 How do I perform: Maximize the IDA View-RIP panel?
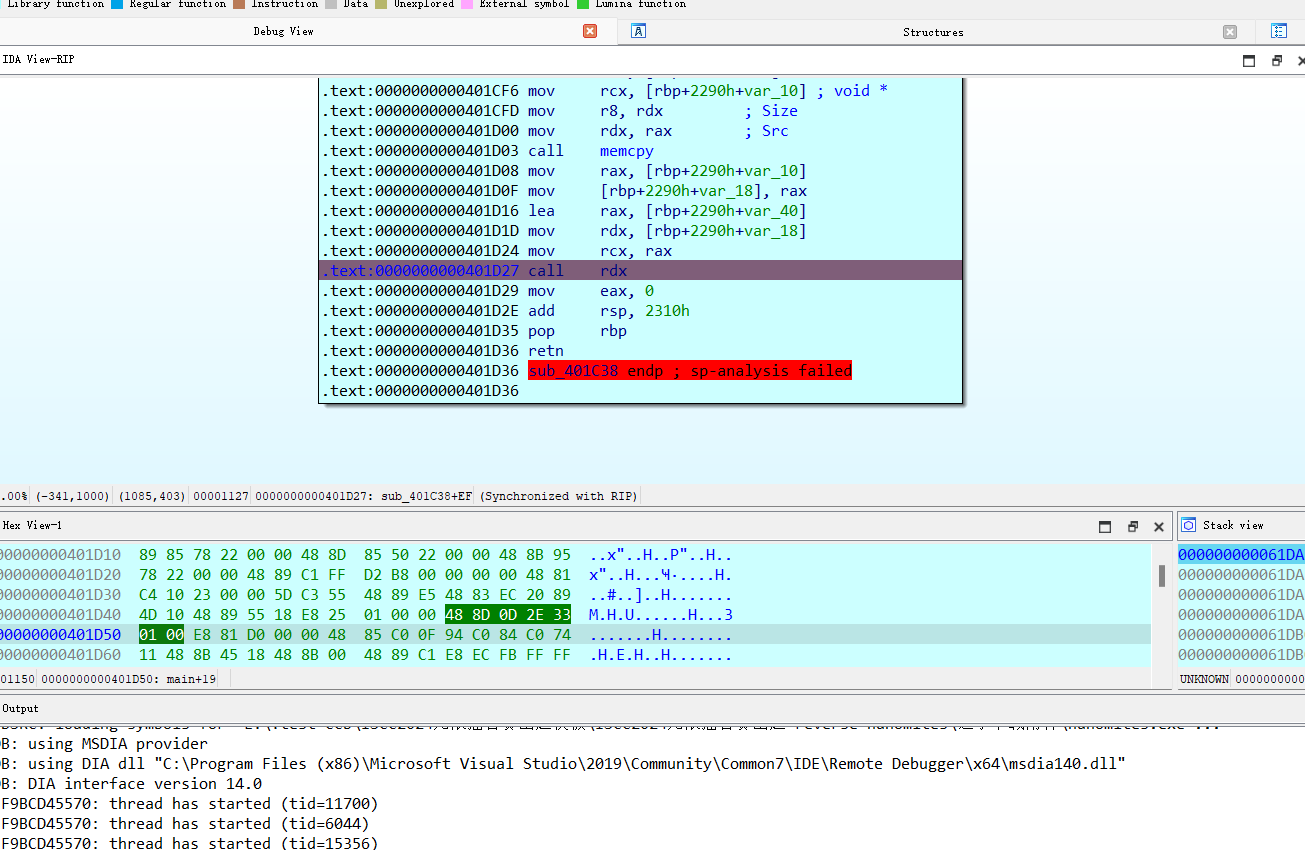(1249, 61)
